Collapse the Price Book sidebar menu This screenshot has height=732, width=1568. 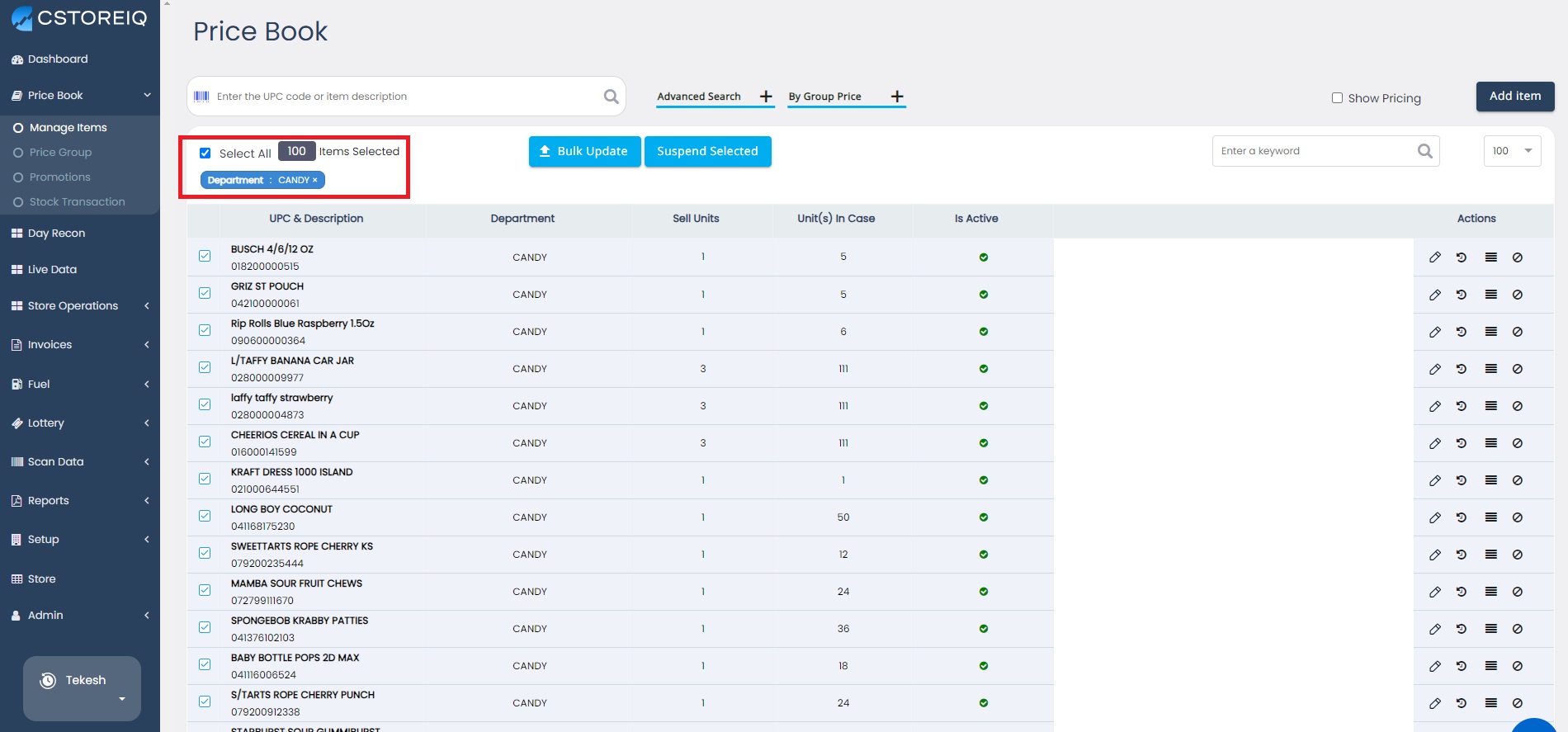coord(80,95)
